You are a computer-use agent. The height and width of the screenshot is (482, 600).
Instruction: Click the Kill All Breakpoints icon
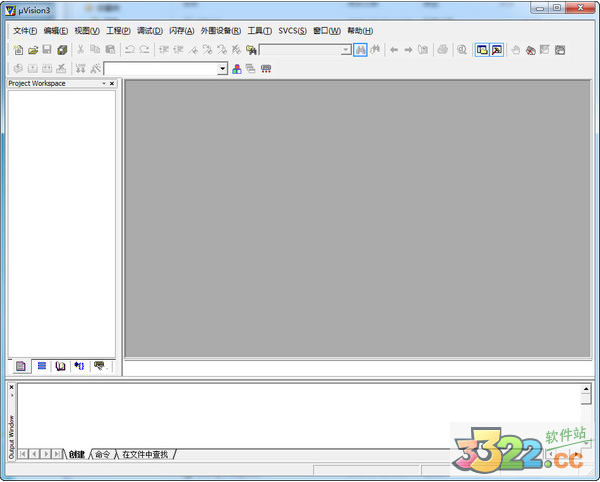tap(530, 50)
